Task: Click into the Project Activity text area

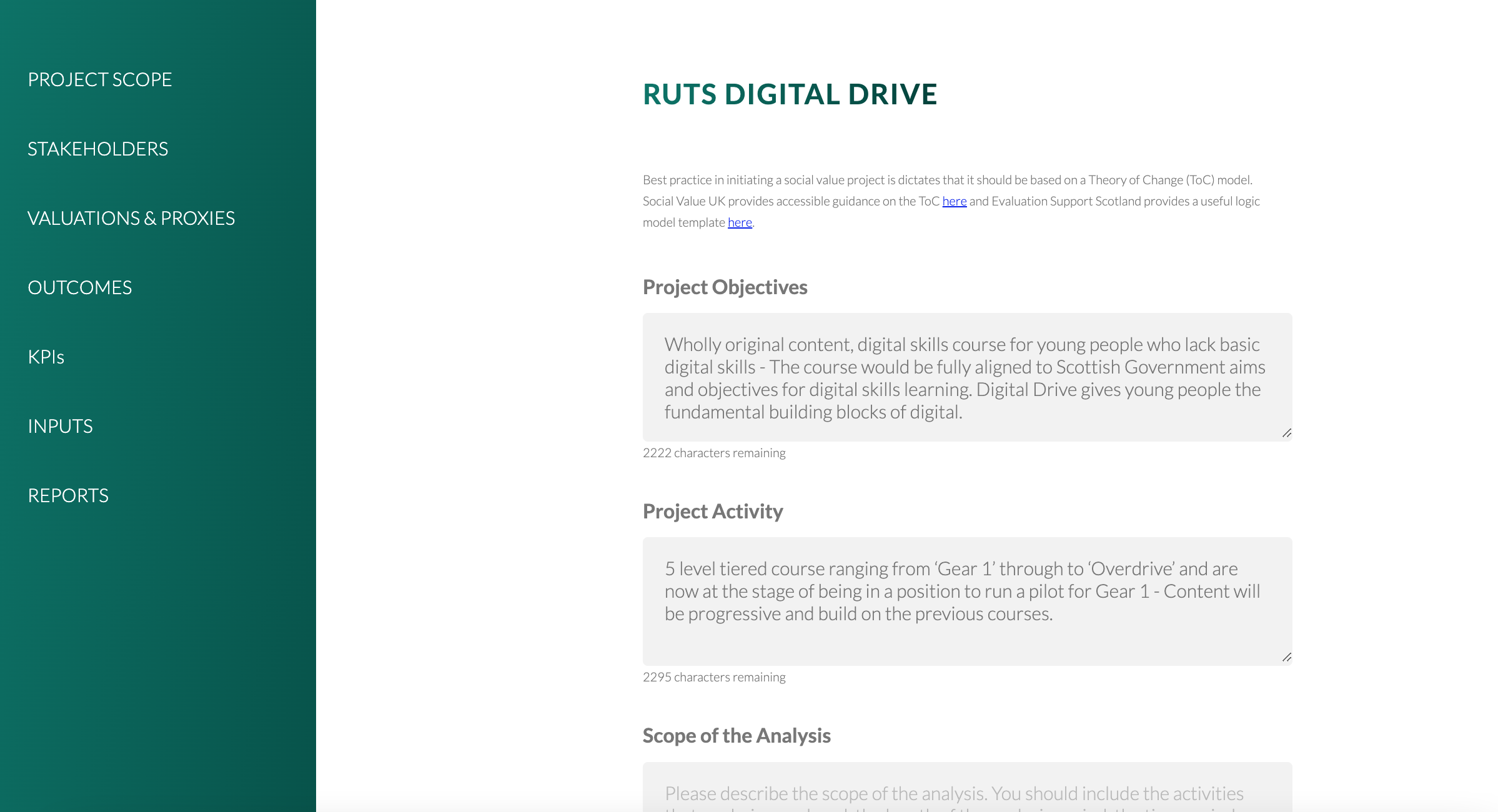Action: (967, 602)
